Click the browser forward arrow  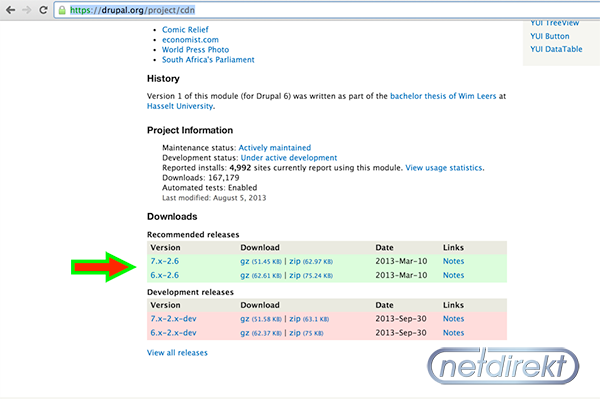[x=27, y=10]
